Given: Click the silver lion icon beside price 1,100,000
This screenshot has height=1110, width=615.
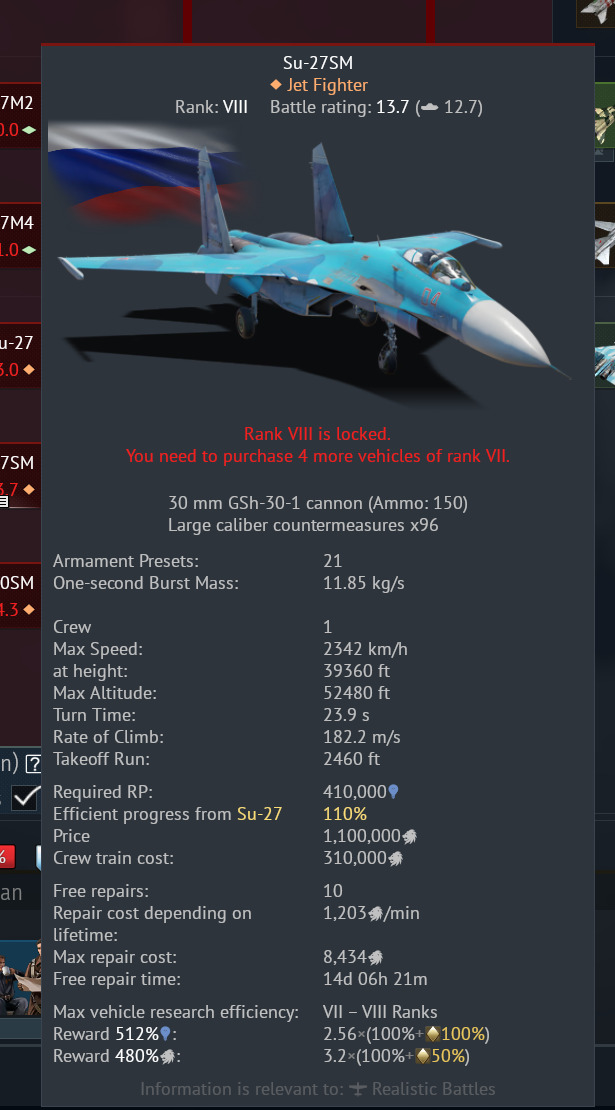Looking at the screenshot, I should click(410, 837).
